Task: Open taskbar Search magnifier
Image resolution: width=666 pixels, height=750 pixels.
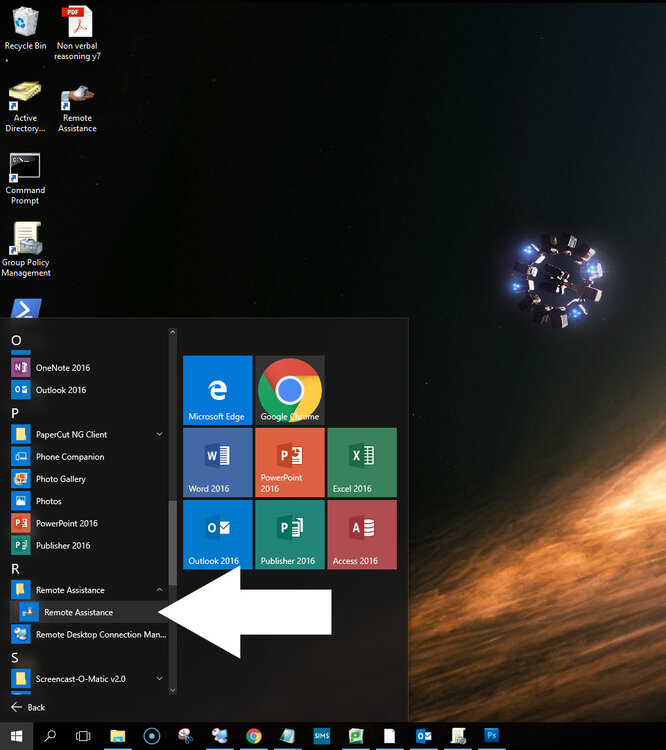Action: point(50,736)
